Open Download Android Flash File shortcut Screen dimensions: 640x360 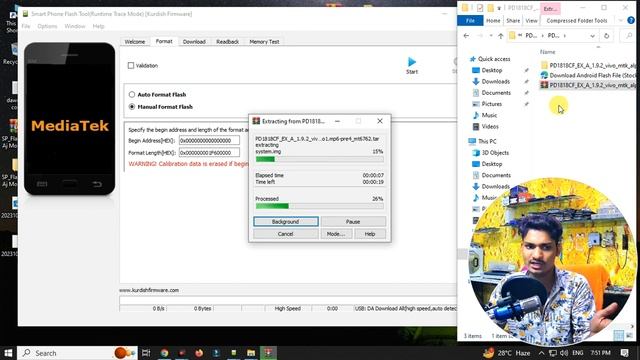(588, 75)
